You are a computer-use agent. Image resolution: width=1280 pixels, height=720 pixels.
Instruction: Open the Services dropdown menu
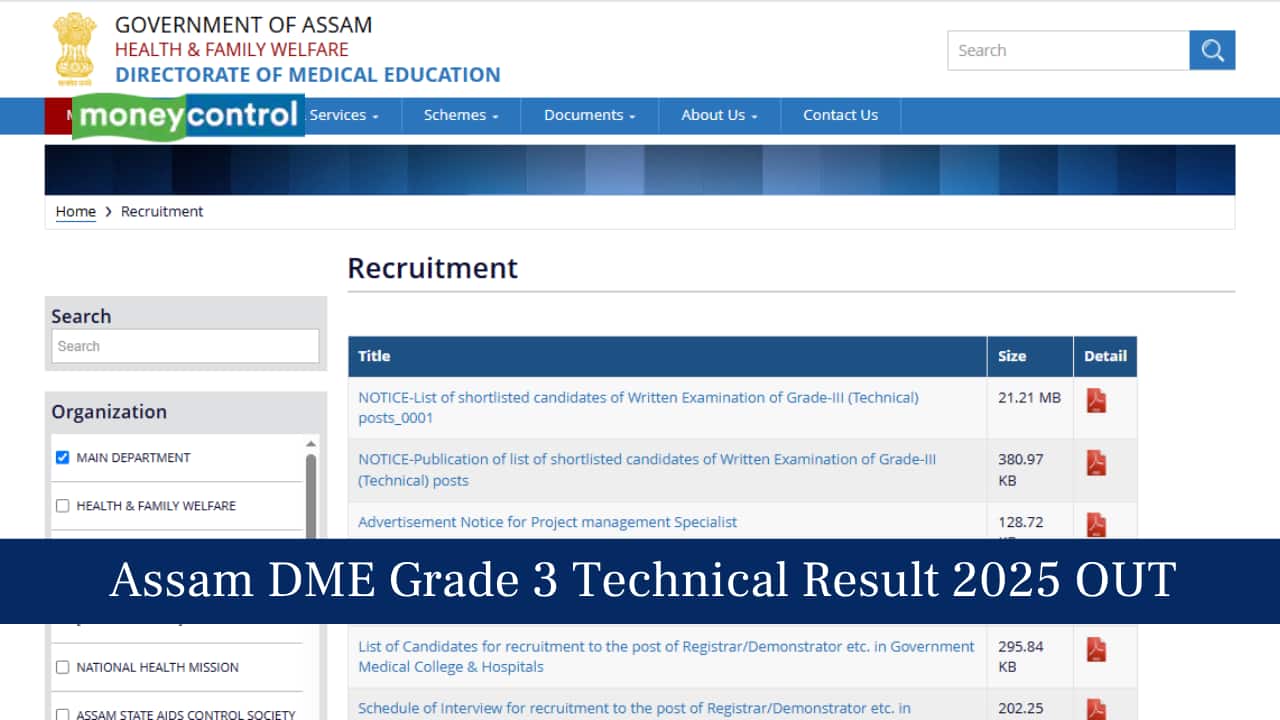coord(341,115)
